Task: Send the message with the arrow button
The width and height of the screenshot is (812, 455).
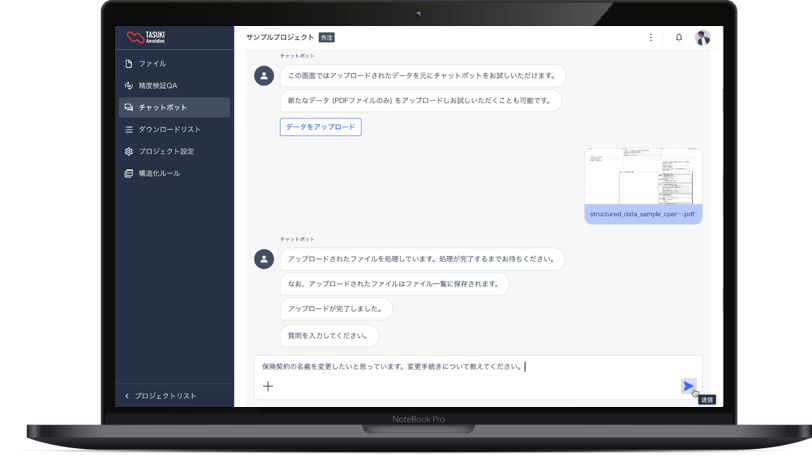Action: (688, 386)
